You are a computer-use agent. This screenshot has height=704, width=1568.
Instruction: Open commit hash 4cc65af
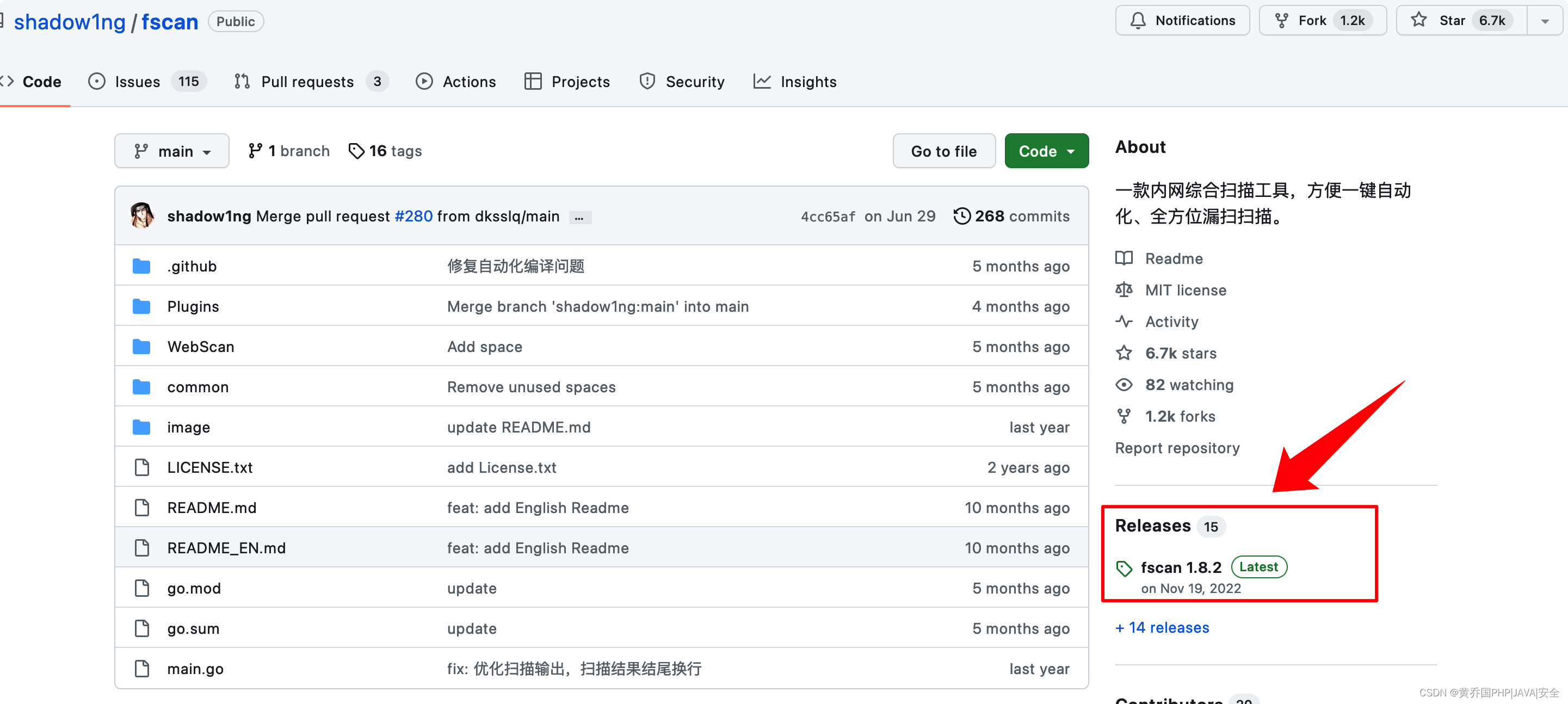coord(828,217)
